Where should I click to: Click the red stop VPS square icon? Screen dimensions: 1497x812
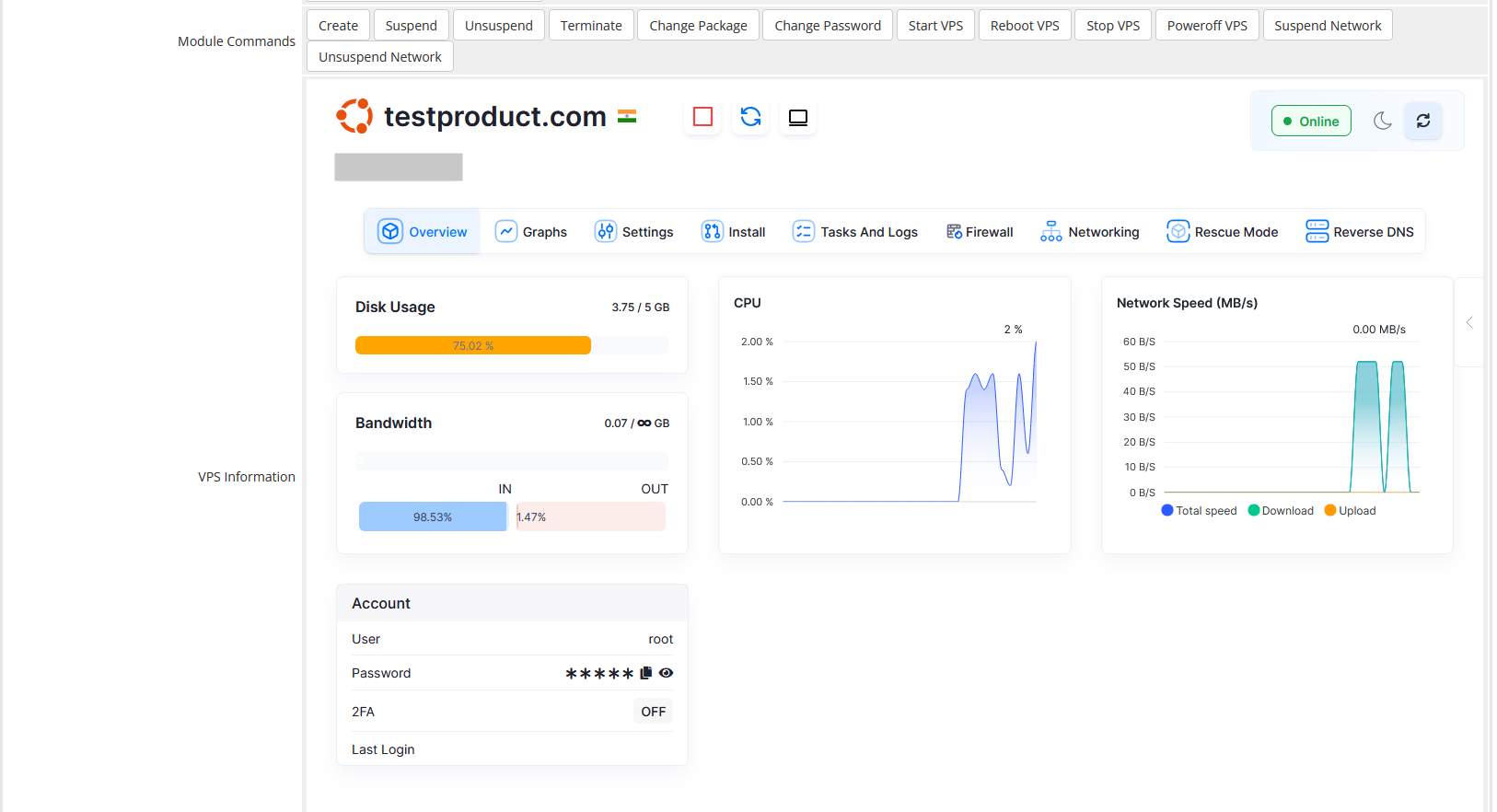coord(702,117)
